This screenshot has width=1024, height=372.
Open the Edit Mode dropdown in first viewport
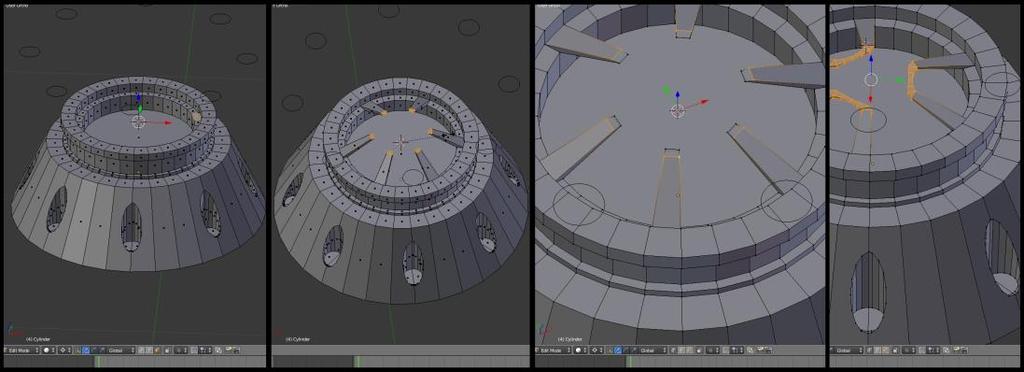pos(21,350)
